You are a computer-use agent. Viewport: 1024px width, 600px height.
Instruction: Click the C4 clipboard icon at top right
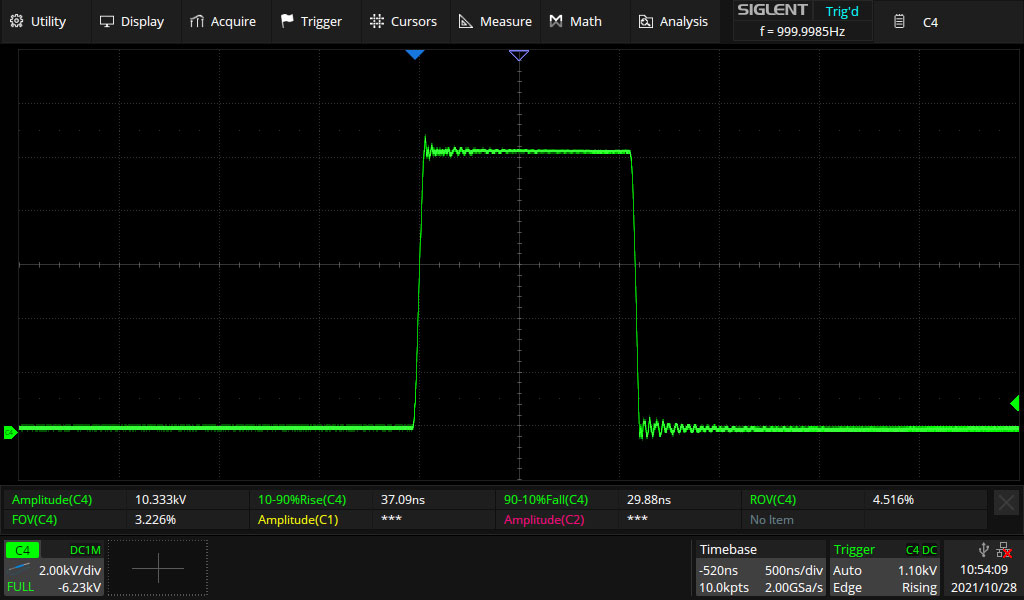899,22
